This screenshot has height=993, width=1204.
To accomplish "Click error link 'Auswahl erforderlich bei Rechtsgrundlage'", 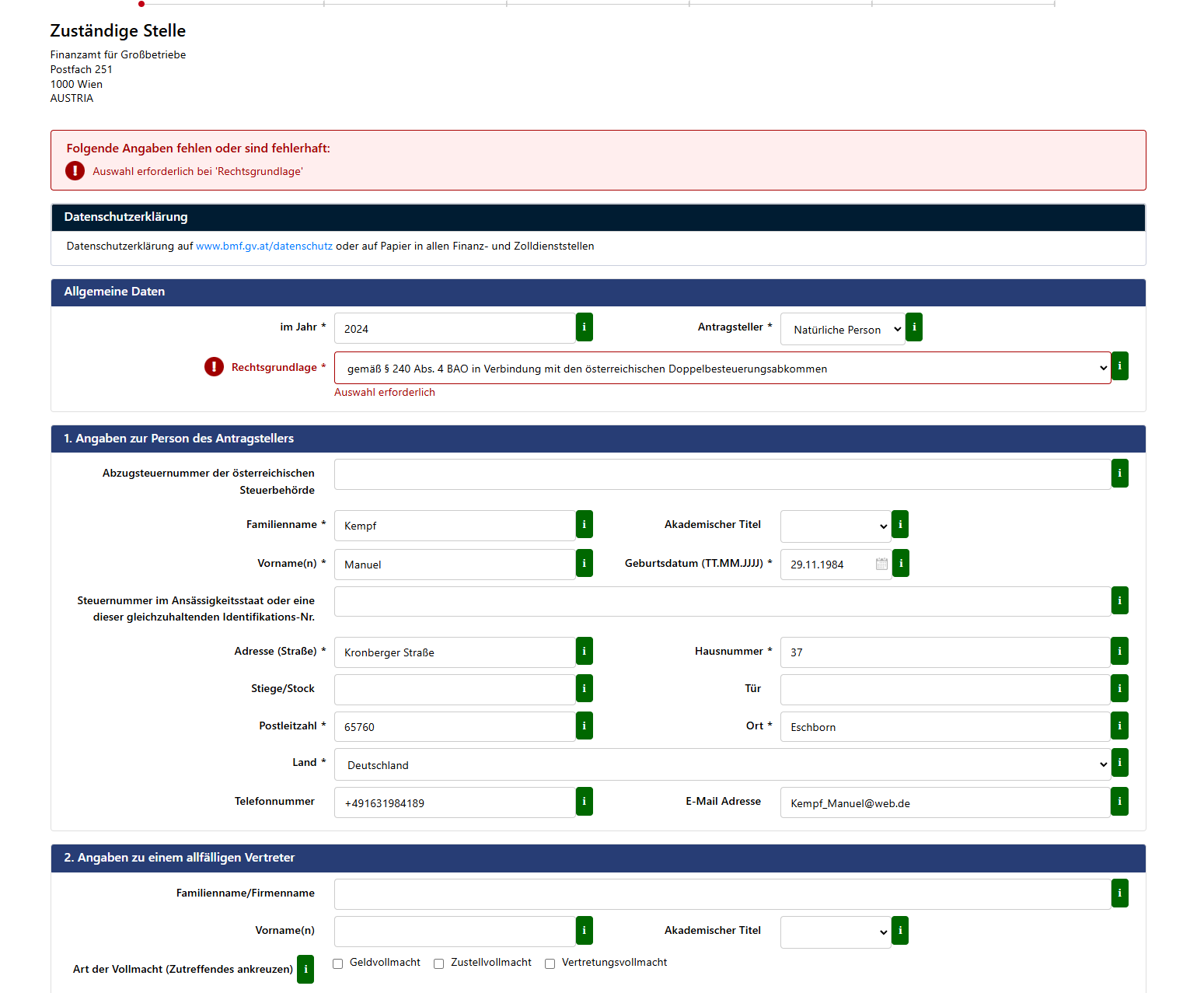I will (x=197, y=171).
